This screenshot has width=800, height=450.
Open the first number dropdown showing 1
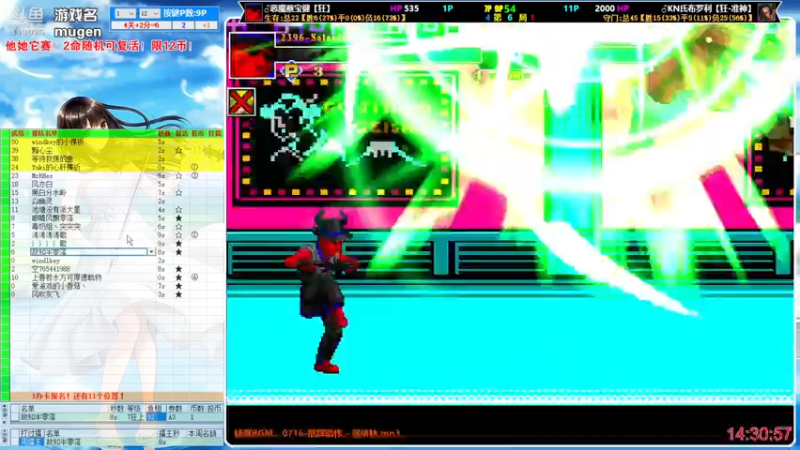tap(125, 13)
